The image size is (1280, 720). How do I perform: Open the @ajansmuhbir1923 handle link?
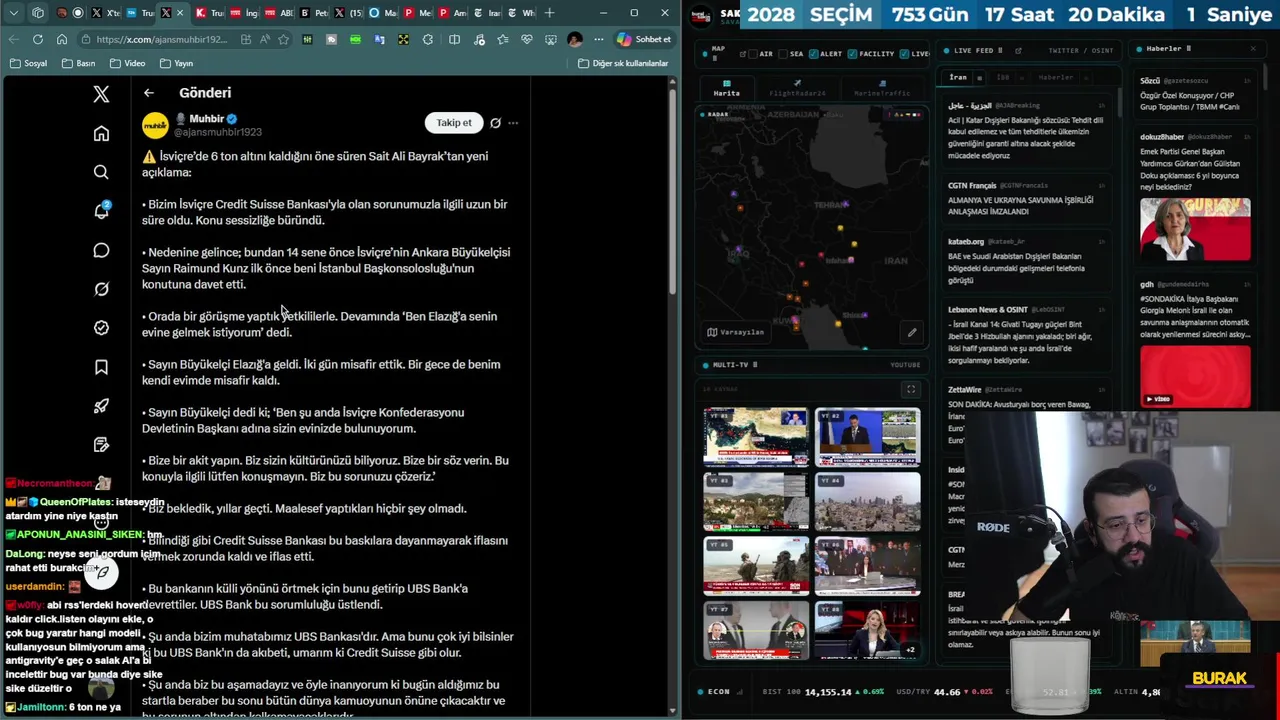click(218, 132)
